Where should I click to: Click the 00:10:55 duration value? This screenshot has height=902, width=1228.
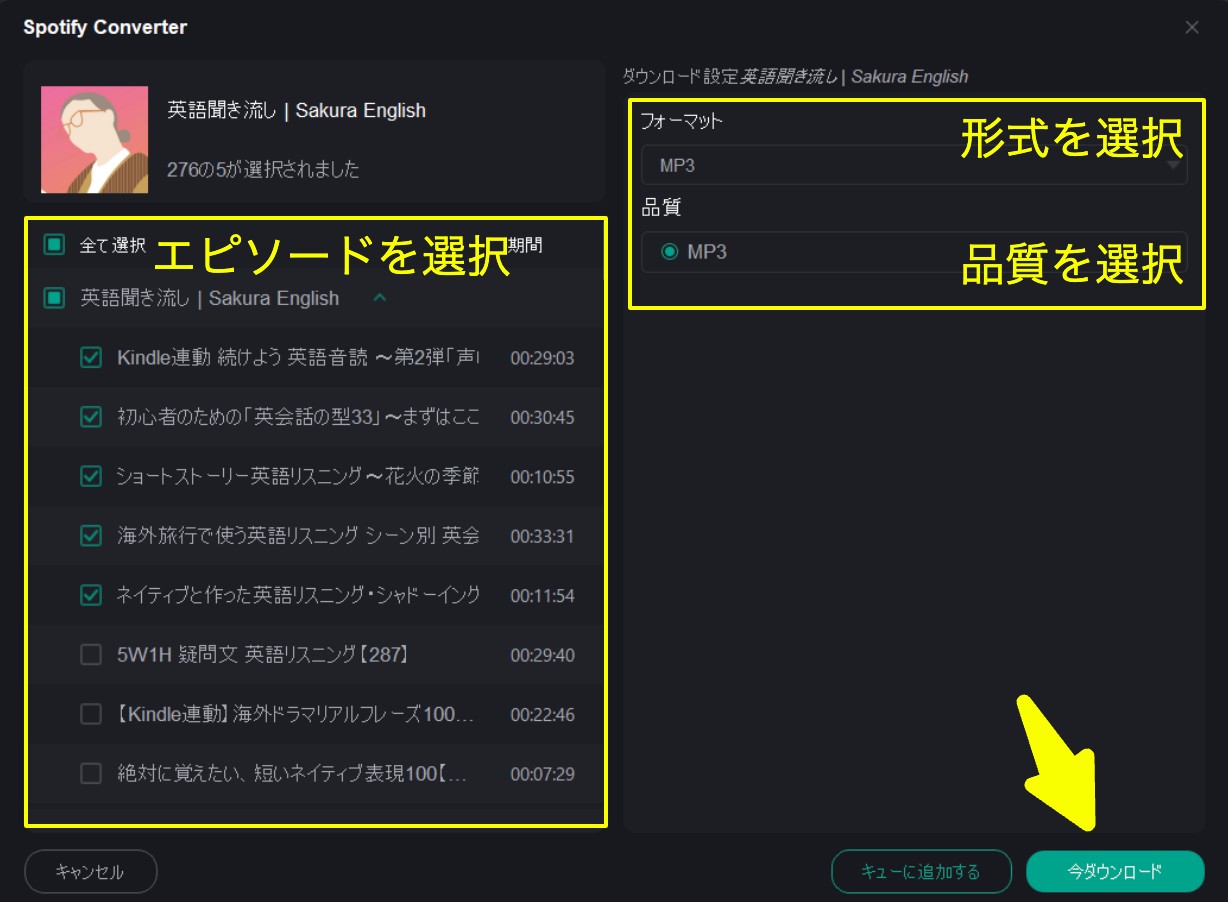(x=542, y=477)
